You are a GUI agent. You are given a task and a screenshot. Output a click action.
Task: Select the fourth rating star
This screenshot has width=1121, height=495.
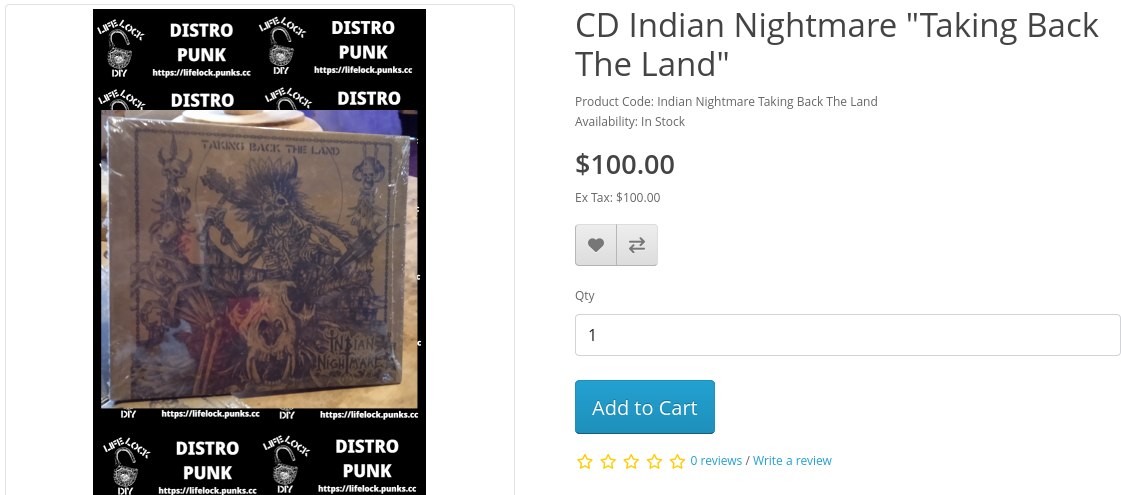(x=654, y=461)
